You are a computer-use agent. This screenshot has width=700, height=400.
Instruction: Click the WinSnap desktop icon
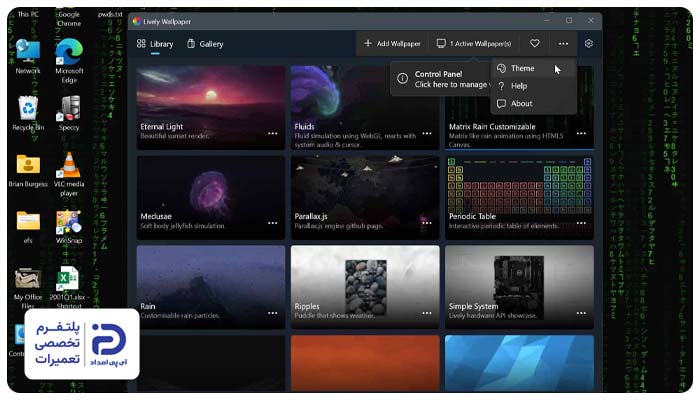[69, 226]
